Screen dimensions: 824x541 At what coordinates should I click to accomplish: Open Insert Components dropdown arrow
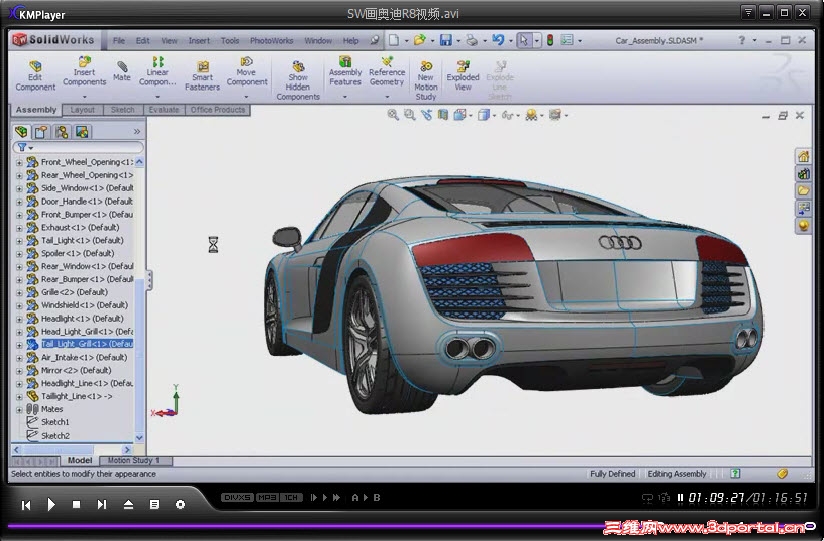click(84, 97)
